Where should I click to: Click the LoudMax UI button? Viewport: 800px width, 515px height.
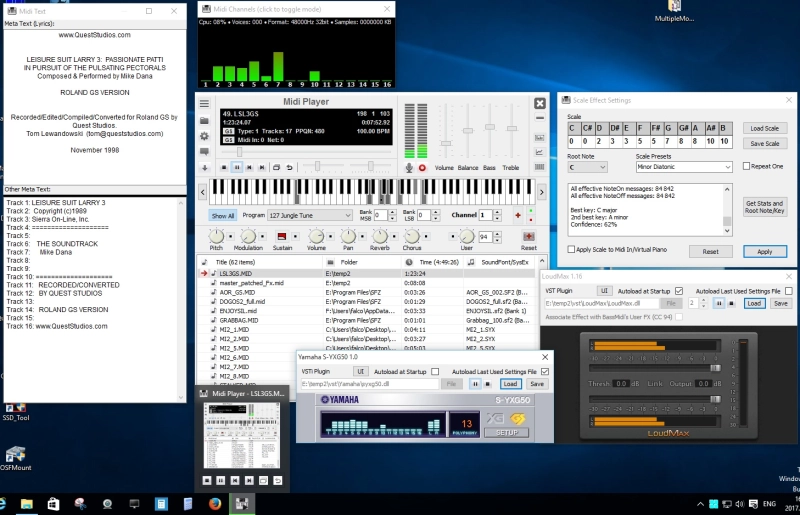[x=604, y=291]
